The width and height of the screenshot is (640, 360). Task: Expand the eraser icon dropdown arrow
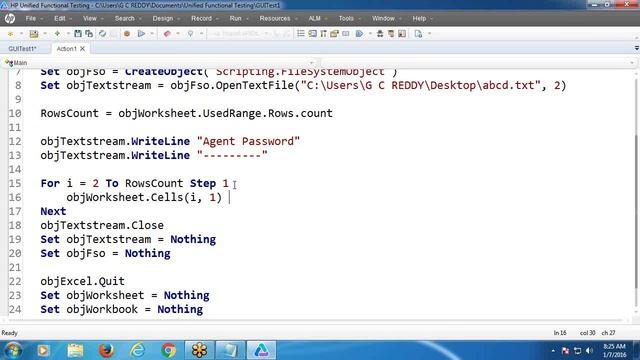coord(178,34)
